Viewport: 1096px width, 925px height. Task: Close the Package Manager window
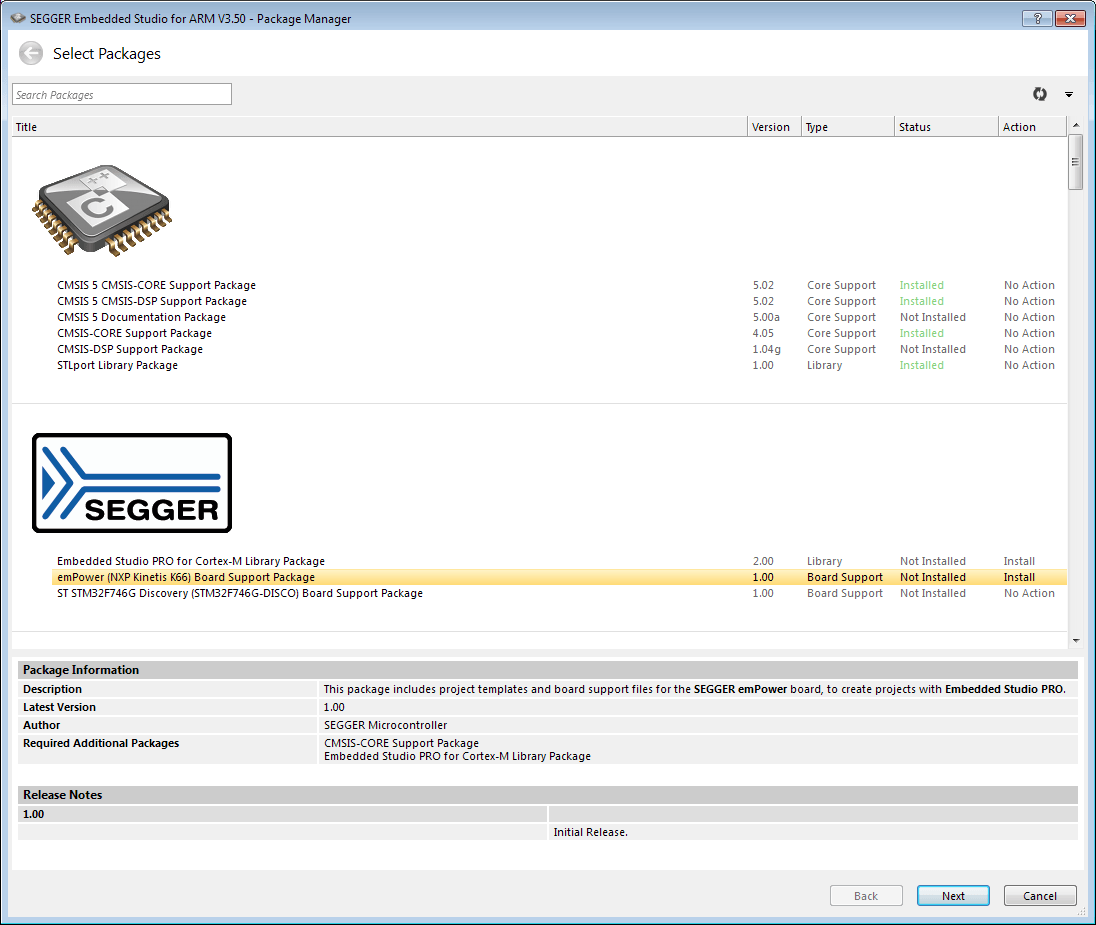tap(1070, 18)
